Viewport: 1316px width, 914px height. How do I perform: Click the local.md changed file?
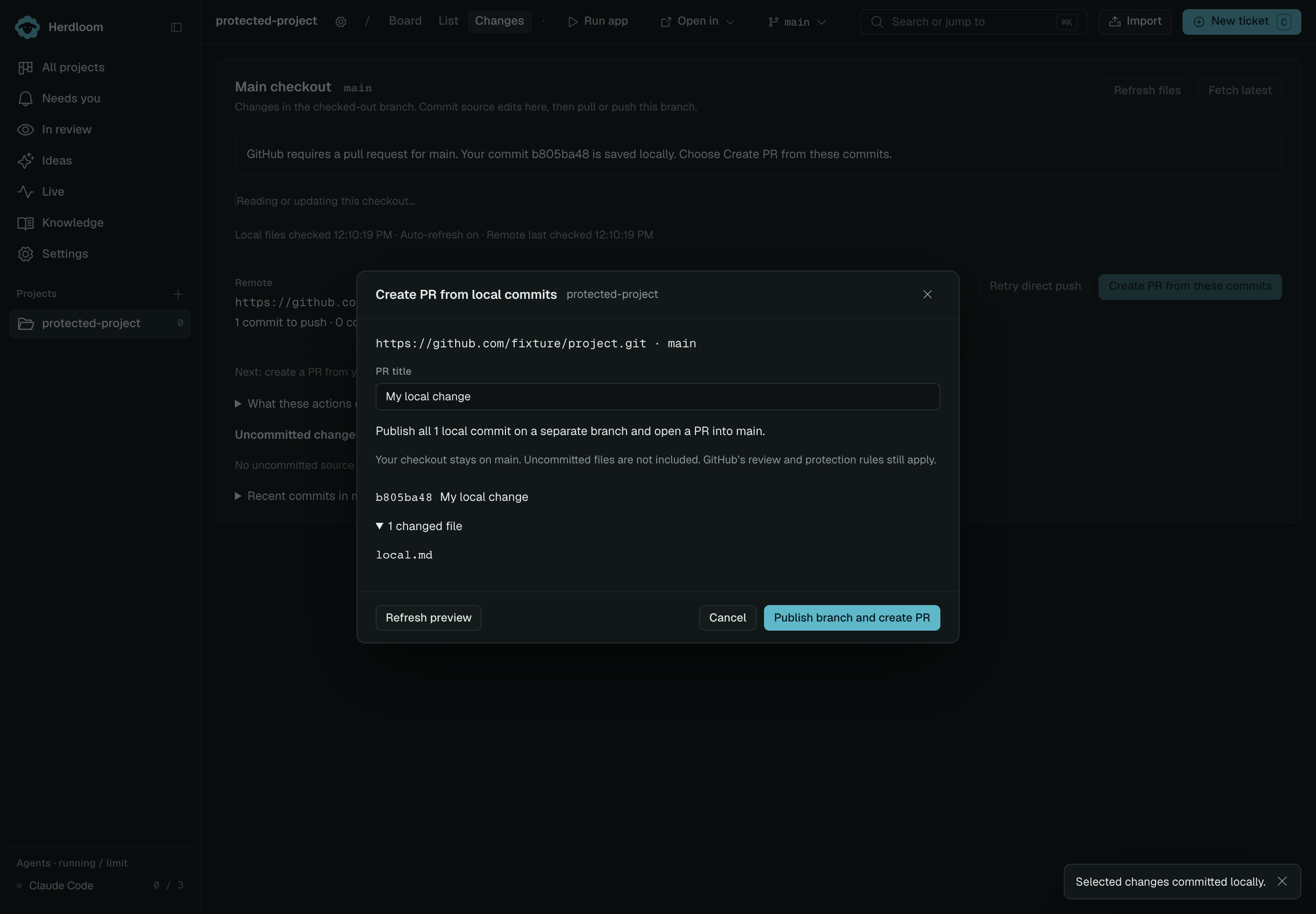click(404, 555)
